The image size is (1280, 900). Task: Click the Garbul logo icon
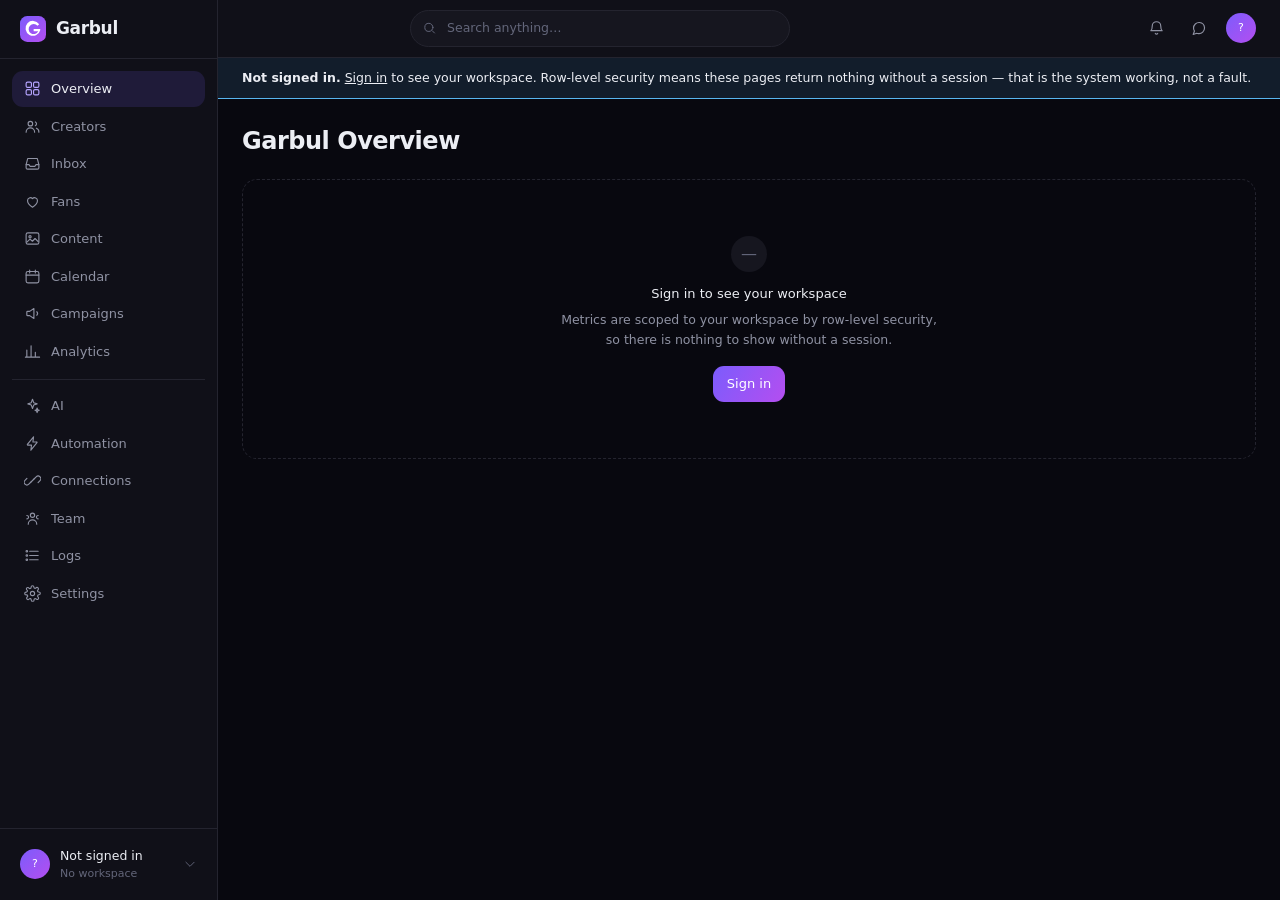click(33, 29)
